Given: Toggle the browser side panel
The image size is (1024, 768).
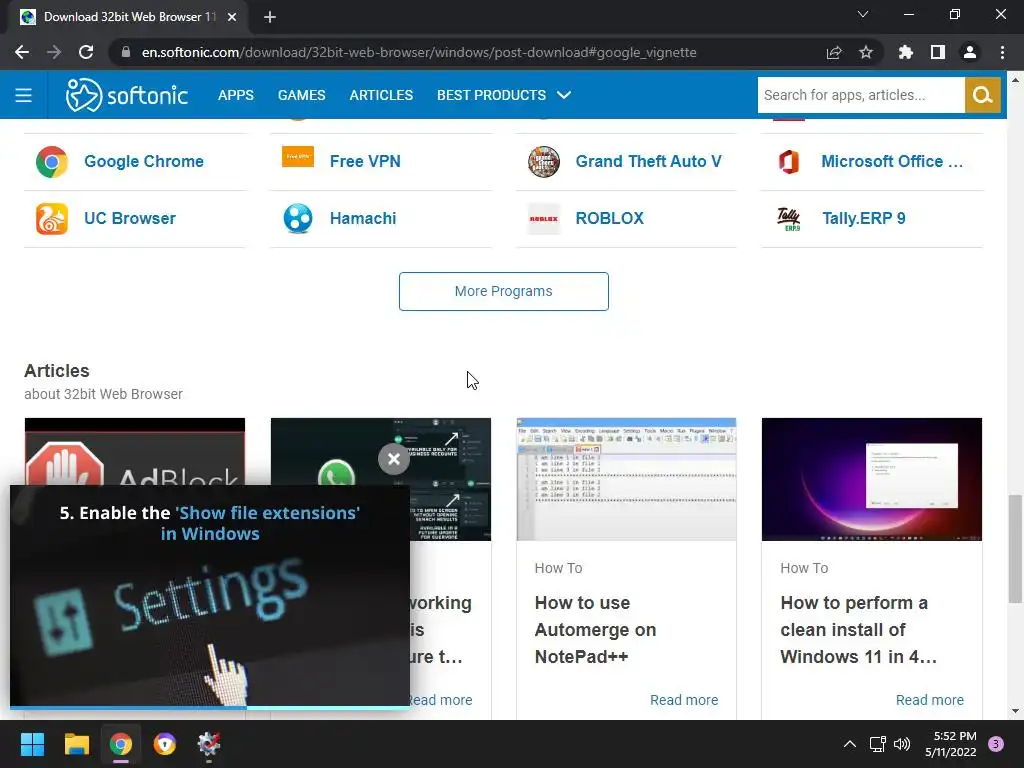Looking at the screenshot, I should pos(938,52).
